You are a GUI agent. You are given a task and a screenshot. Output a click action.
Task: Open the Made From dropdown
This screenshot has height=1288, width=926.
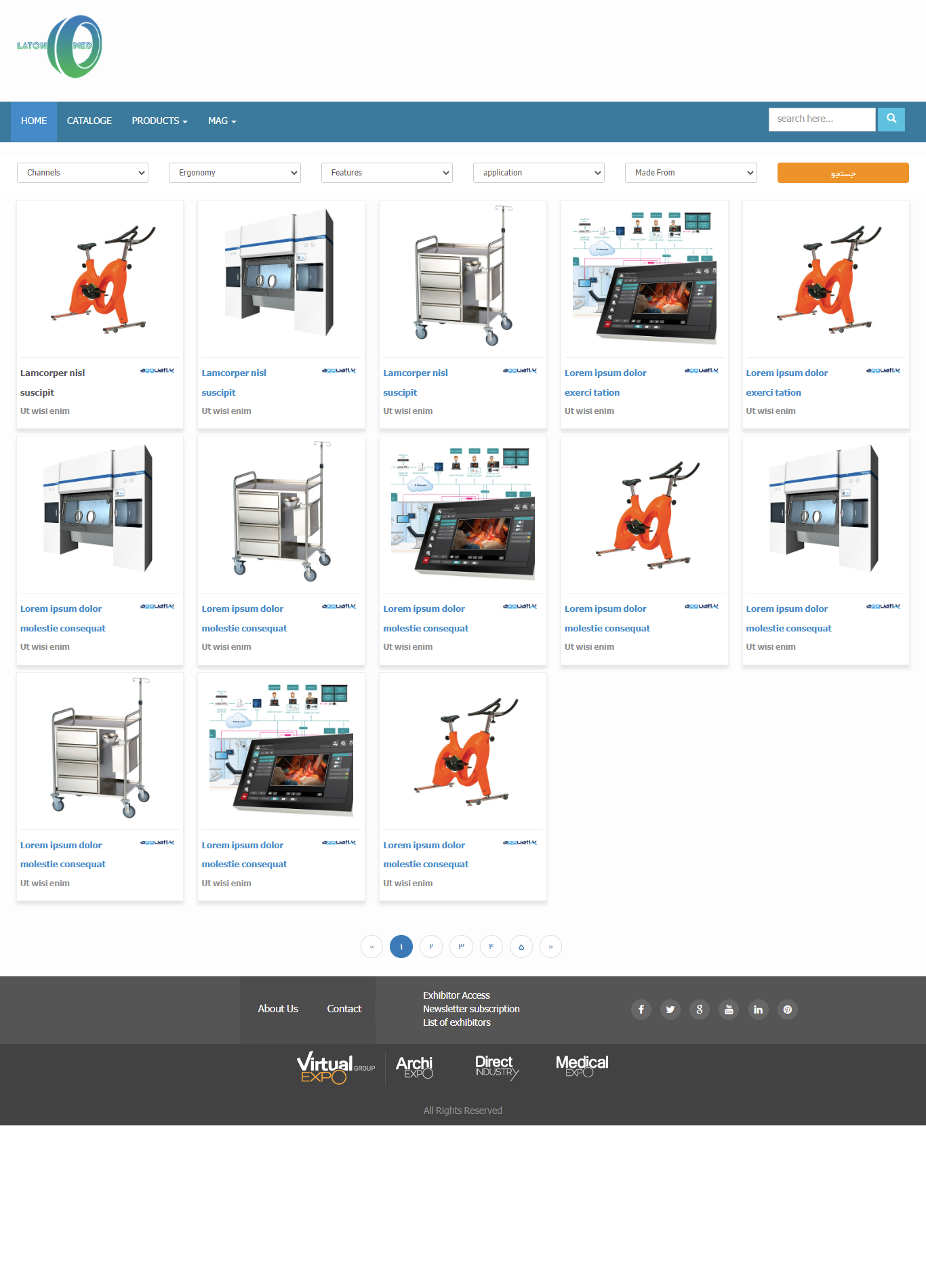click(x=690, y=173)
